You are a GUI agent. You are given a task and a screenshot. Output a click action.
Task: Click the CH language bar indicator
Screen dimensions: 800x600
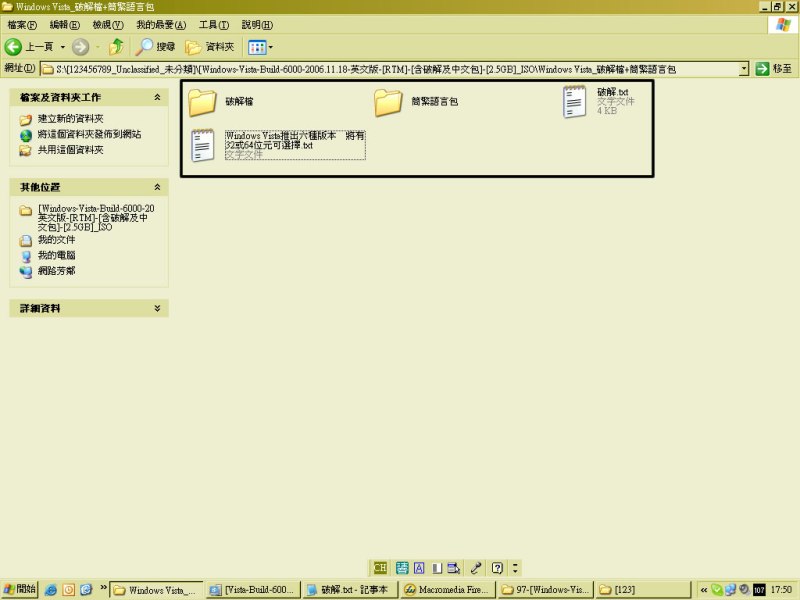click(380, 568)
